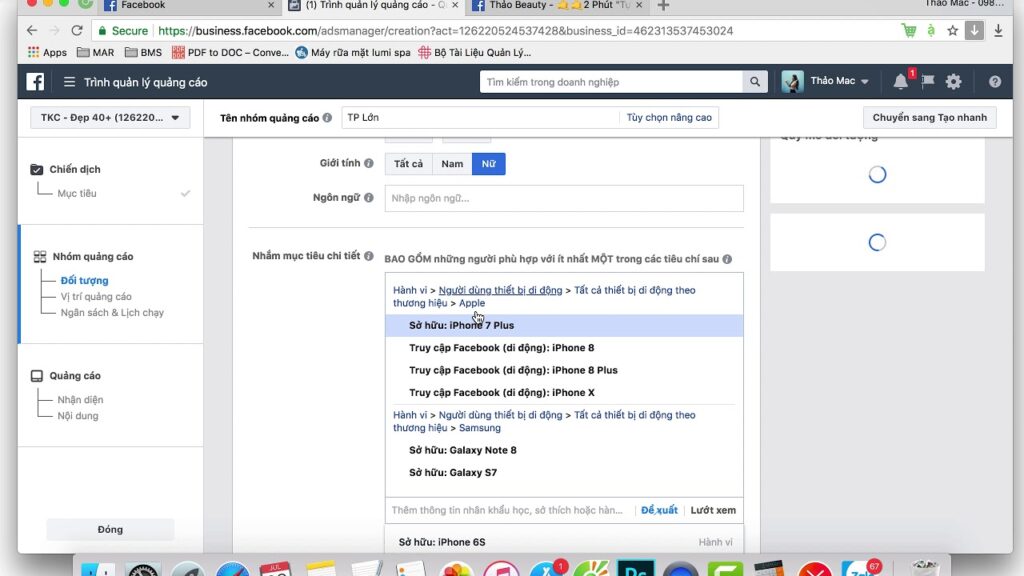Image resolution: width=1024 pixels, height=576 pixels.
Task: Click the shopping cart extension icon
Action: 908,31
